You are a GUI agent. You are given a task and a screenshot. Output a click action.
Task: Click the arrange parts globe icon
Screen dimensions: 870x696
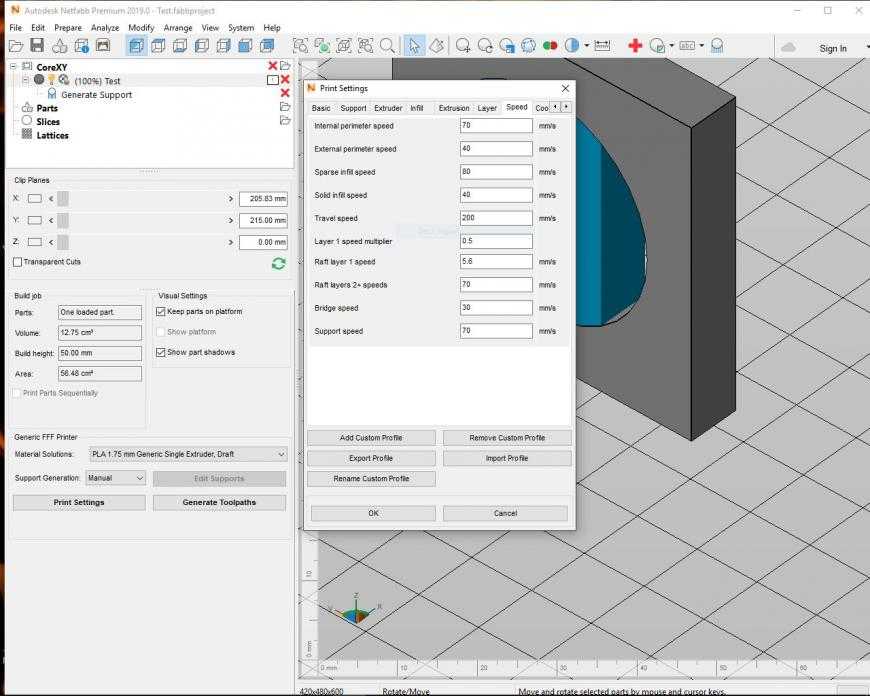coord(528,46)
